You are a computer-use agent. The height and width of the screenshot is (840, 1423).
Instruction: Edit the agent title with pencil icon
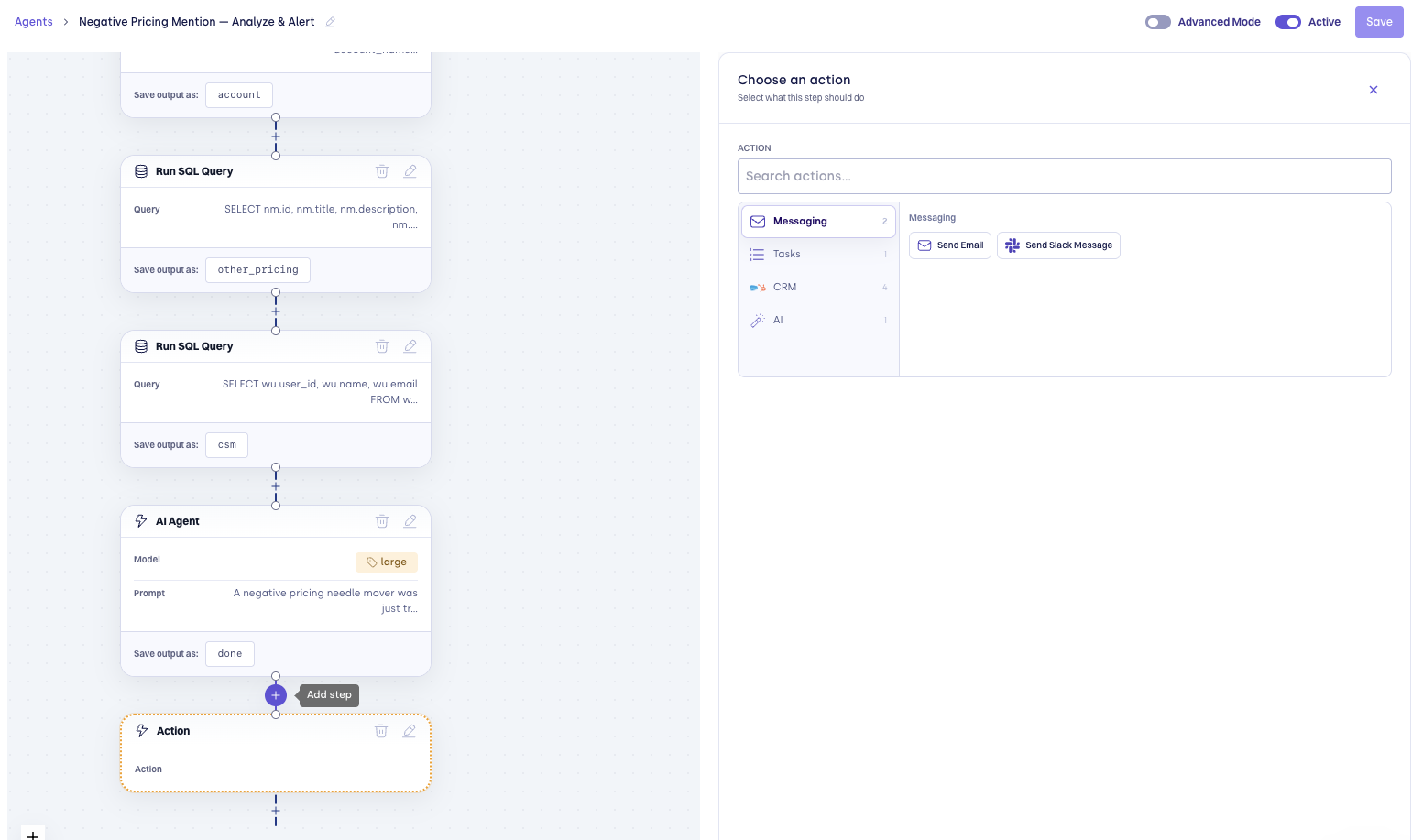click(x=331, y=22)
